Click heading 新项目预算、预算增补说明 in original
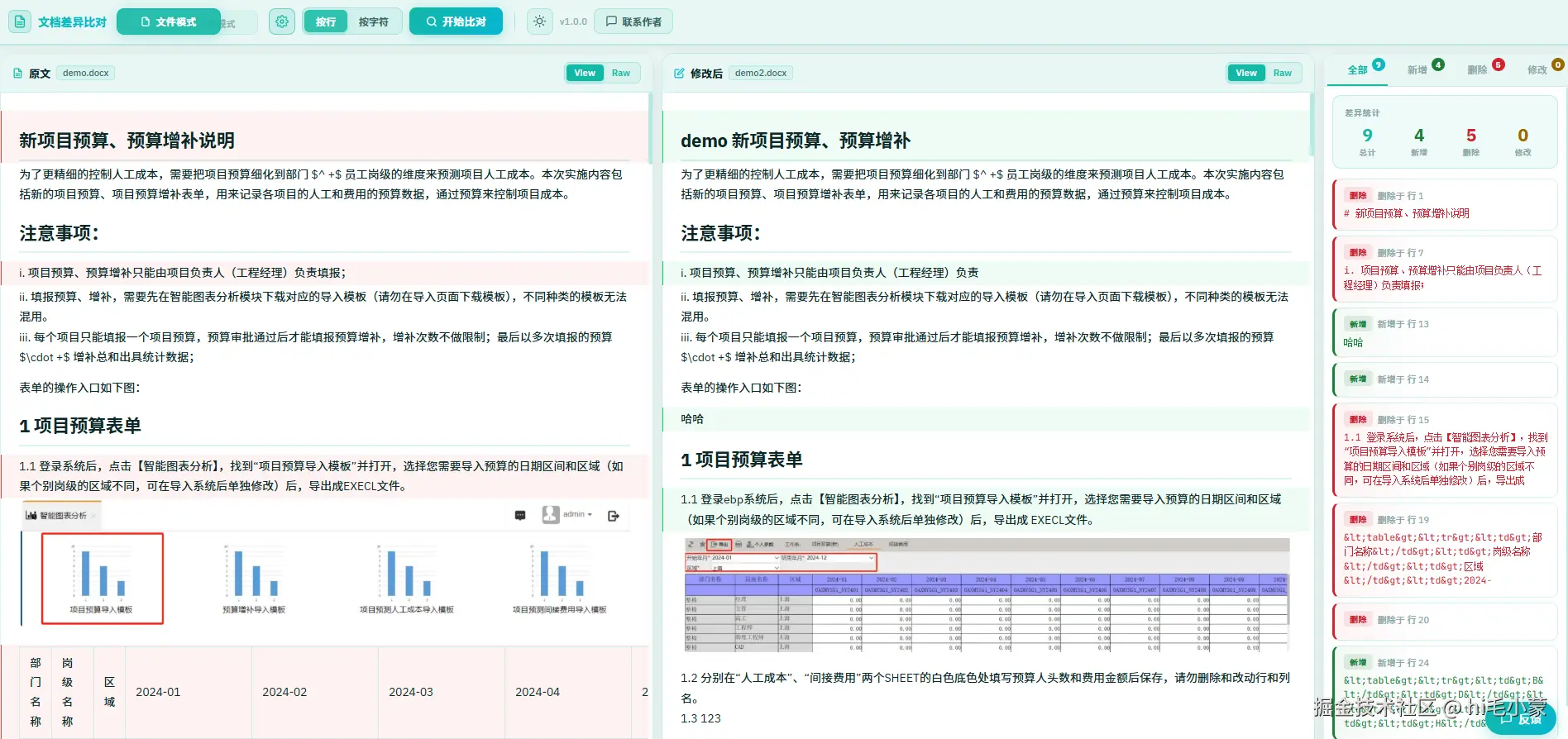Screen dimensions: 1568x739 point(127,141)
